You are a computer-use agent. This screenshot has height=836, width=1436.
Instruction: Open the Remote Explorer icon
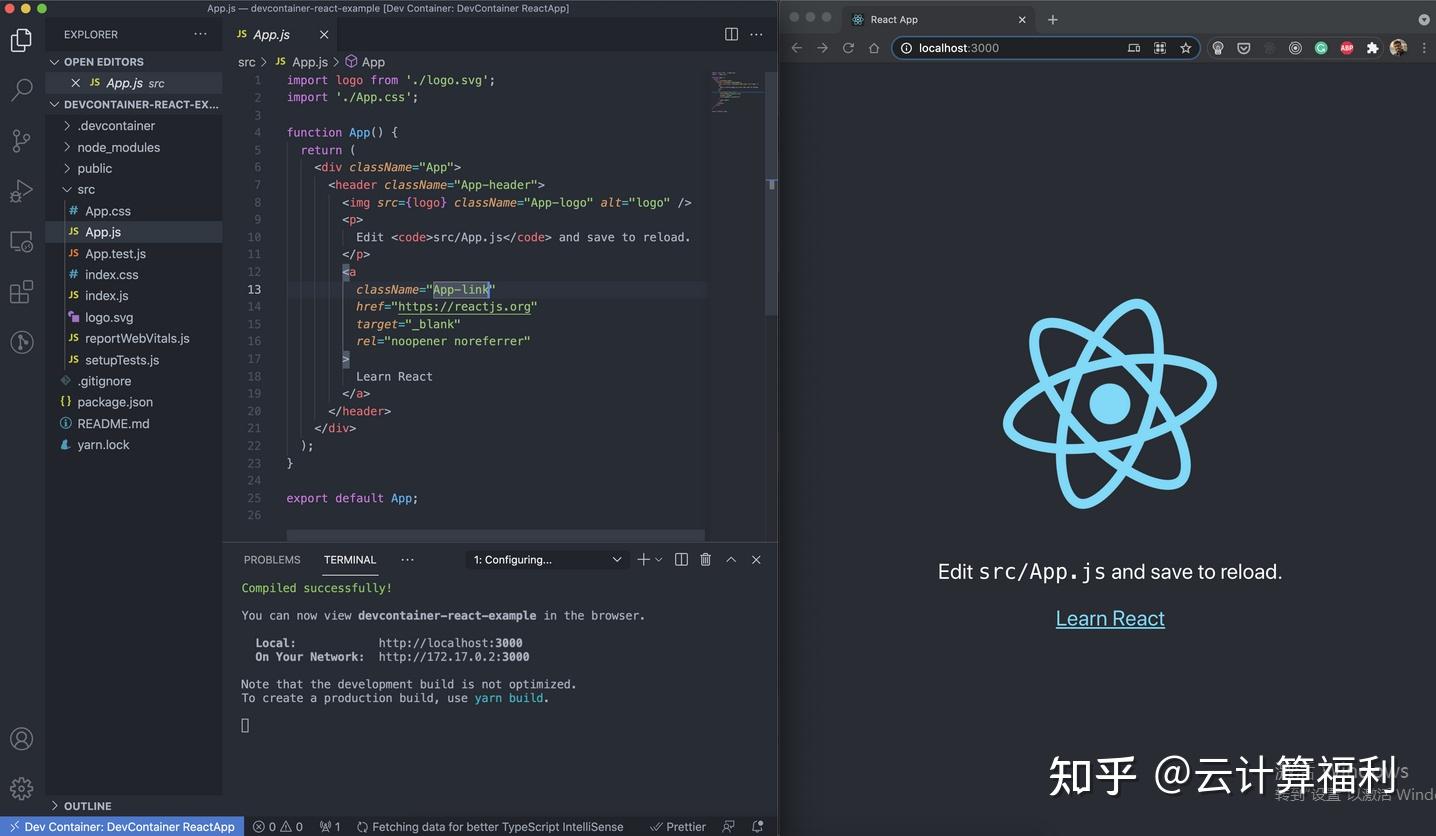[x=21, y=241]
